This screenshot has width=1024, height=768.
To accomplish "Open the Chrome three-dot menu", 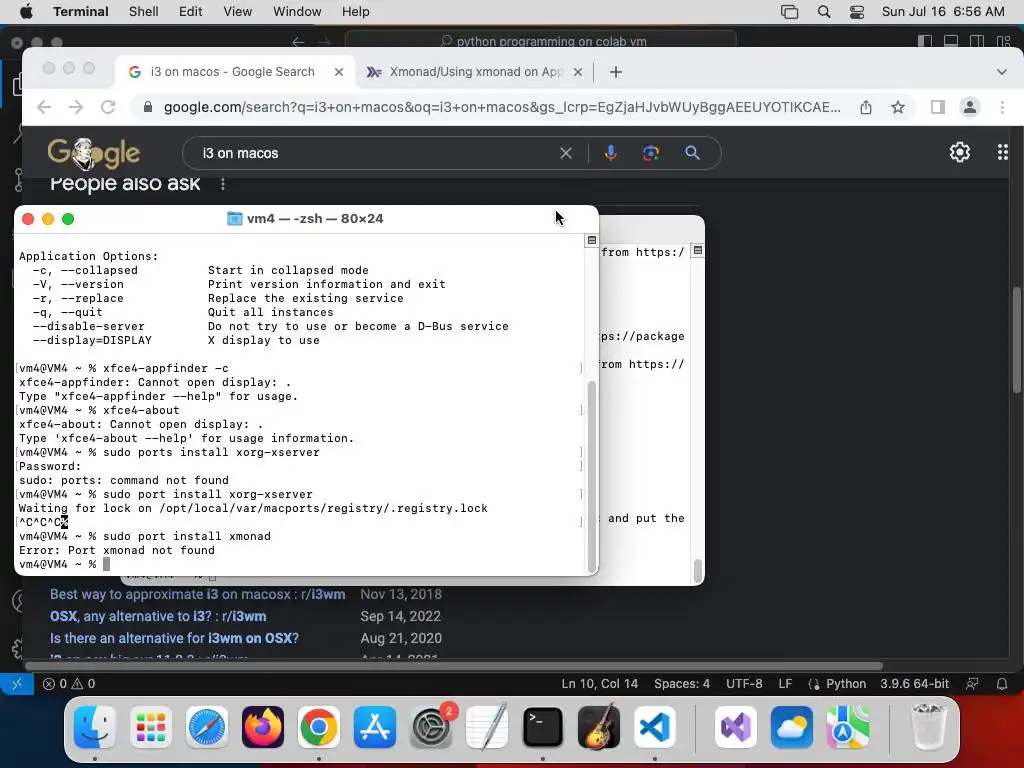I will [x=1002, y=107].
